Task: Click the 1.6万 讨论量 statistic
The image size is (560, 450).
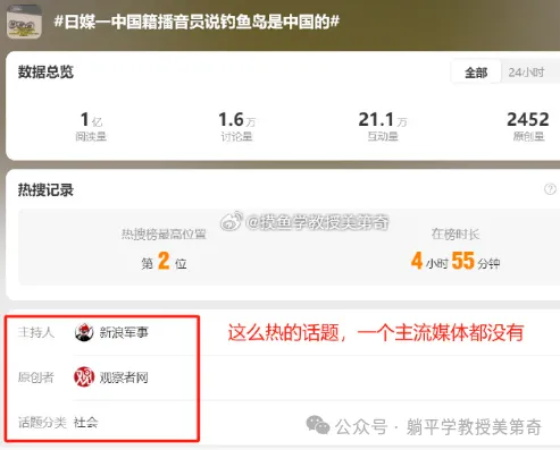Action: click(236, 126)
